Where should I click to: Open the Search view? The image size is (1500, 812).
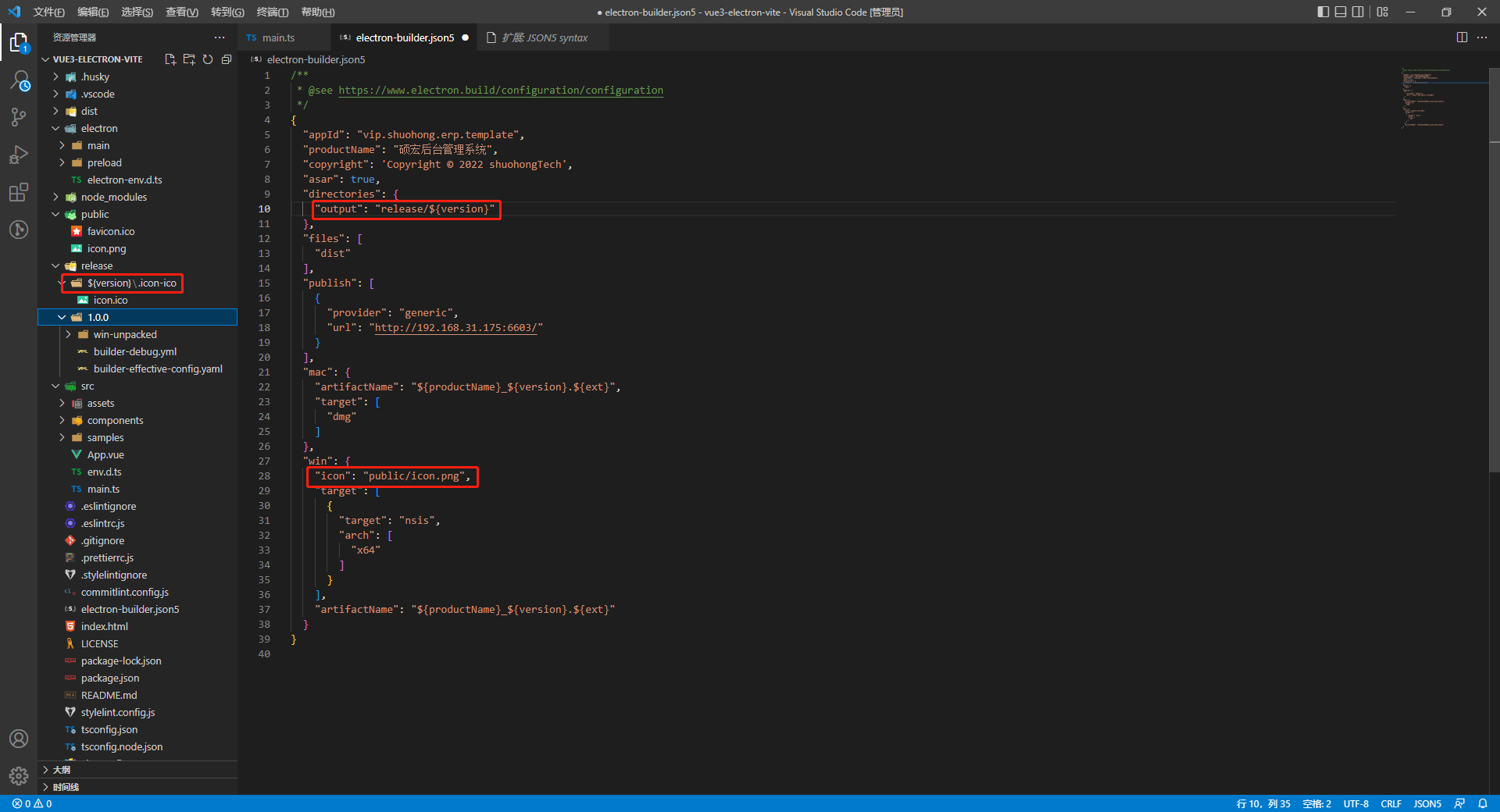[x=20, y=79]
